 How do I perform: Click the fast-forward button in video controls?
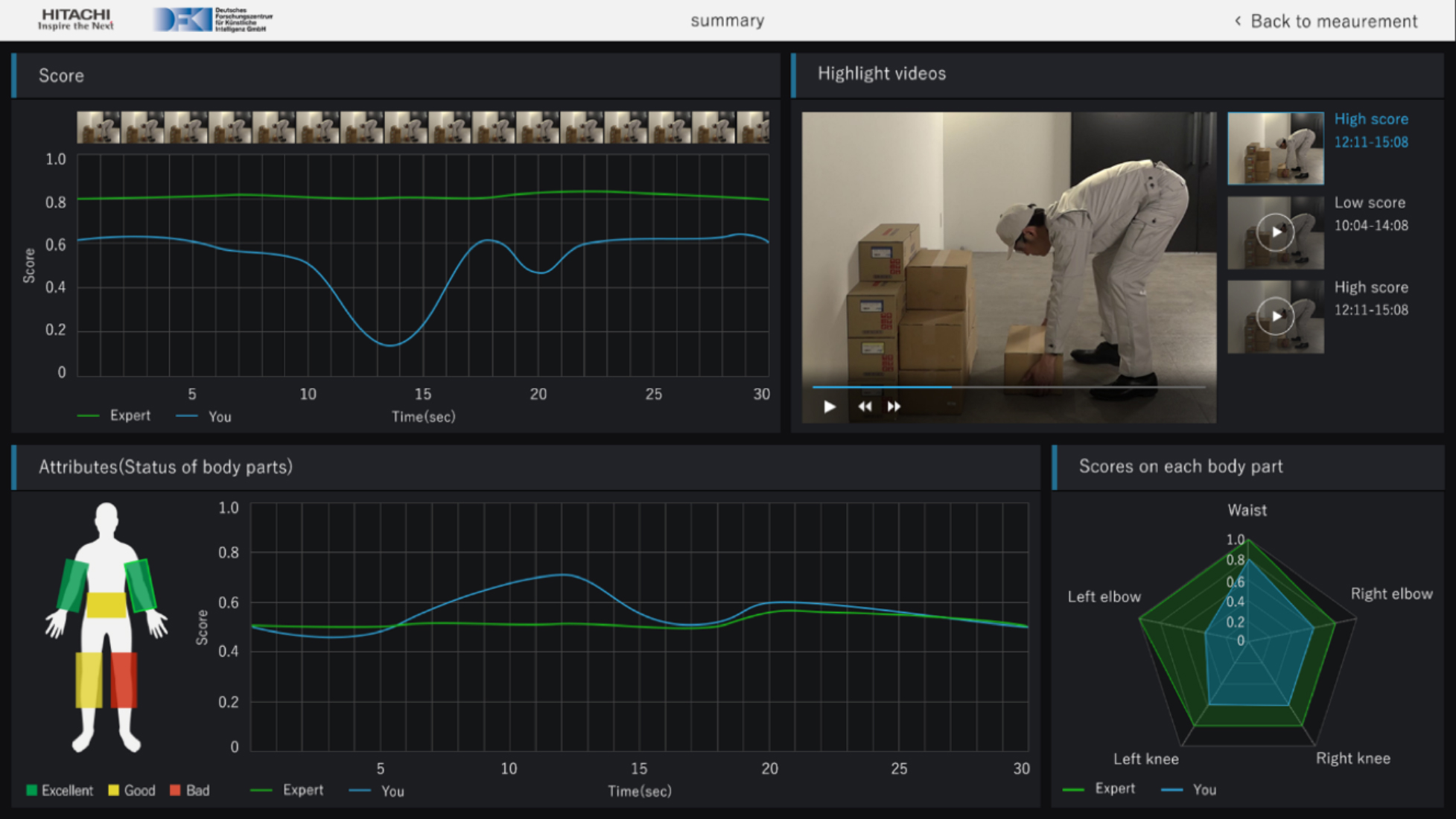(x=894, y=407)
